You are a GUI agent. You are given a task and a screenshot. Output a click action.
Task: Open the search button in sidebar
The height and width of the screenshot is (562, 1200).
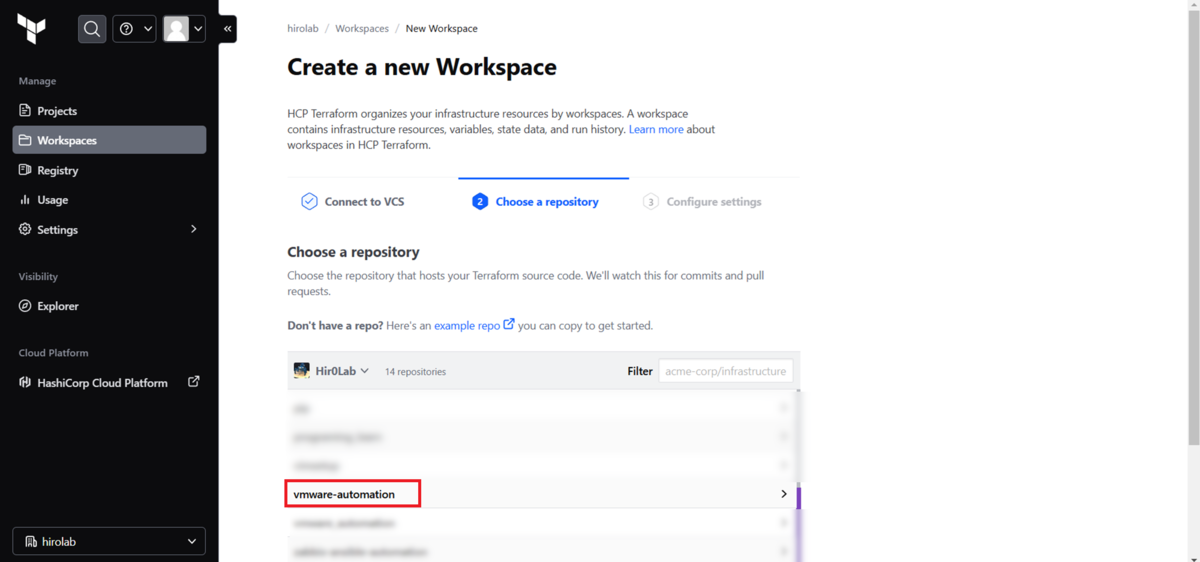tap(92, 29)
